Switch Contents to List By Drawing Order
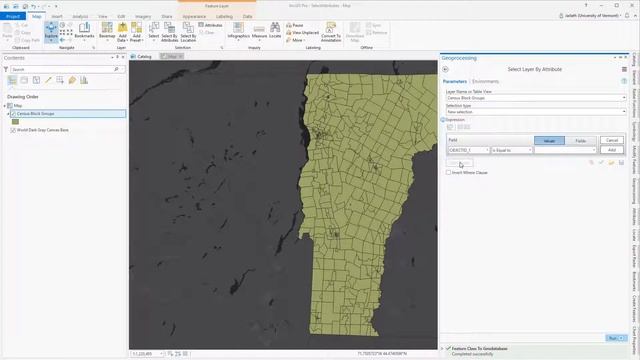Screen dimensions: 640x360 (x=12, y=80)
